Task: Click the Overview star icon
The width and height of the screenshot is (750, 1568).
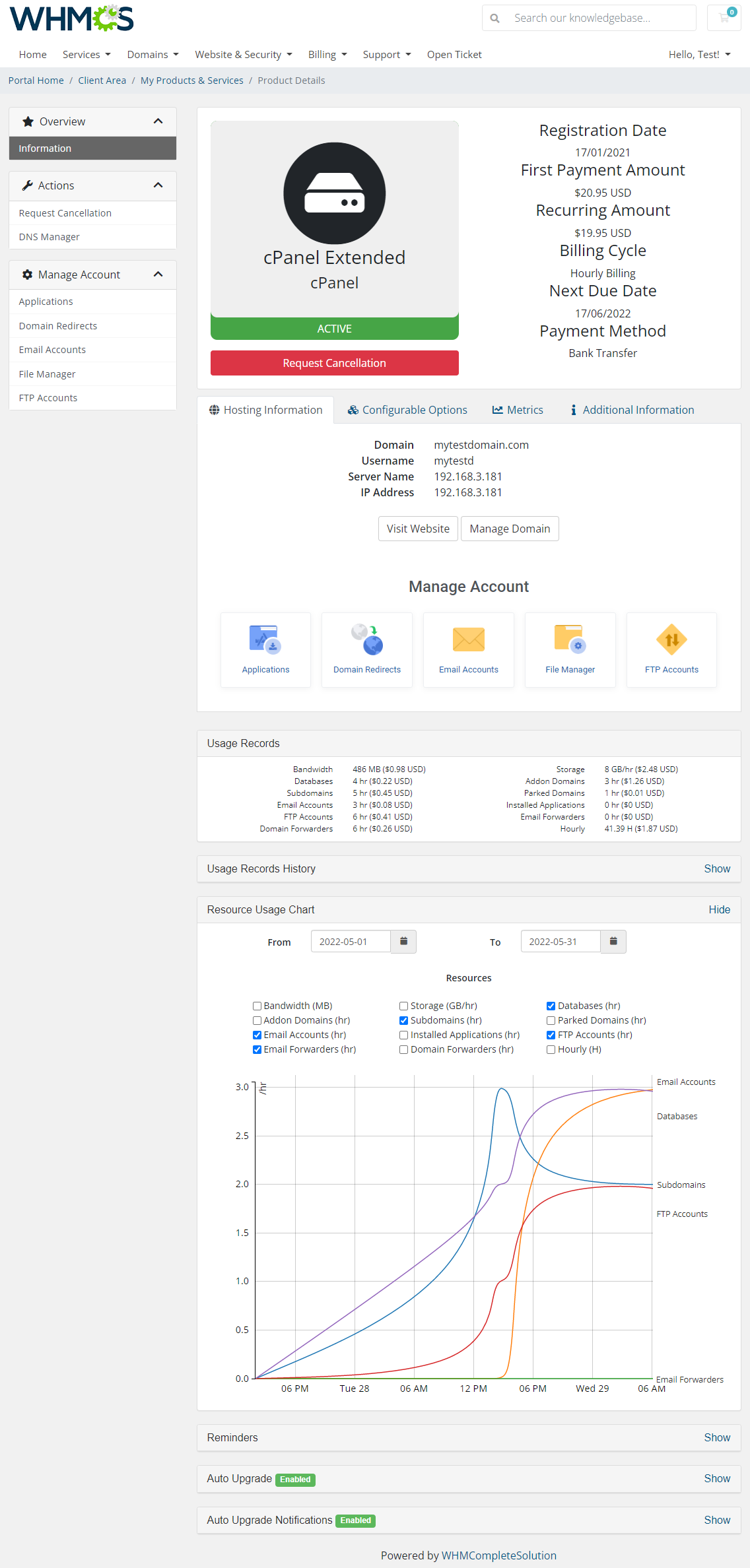Action: 28,121
